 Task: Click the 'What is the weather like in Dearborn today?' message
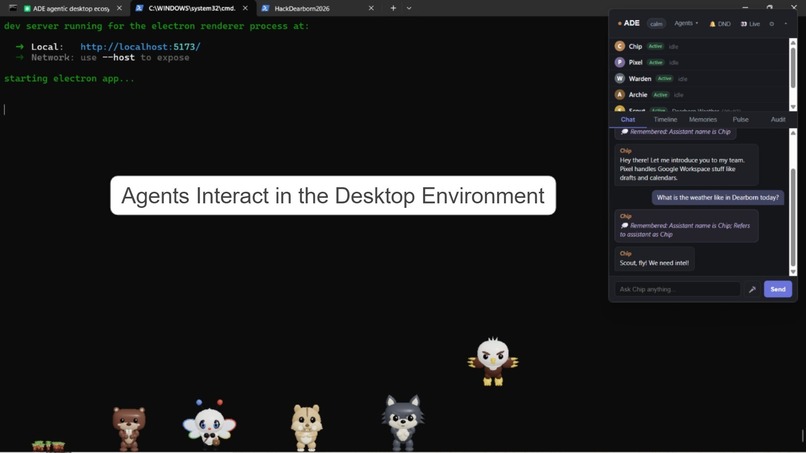tap(717, 197)
